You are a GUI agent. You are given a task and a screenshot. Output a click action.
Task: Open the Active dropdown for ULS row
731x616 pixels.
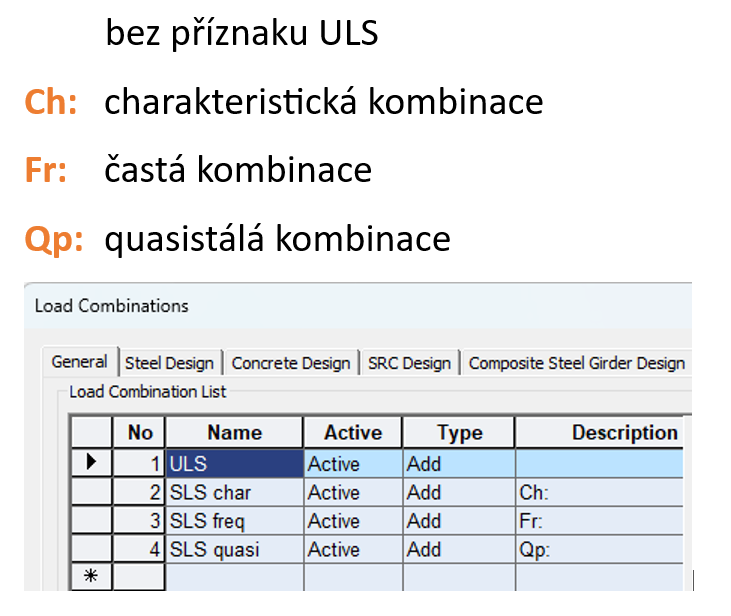pos(352,463)
